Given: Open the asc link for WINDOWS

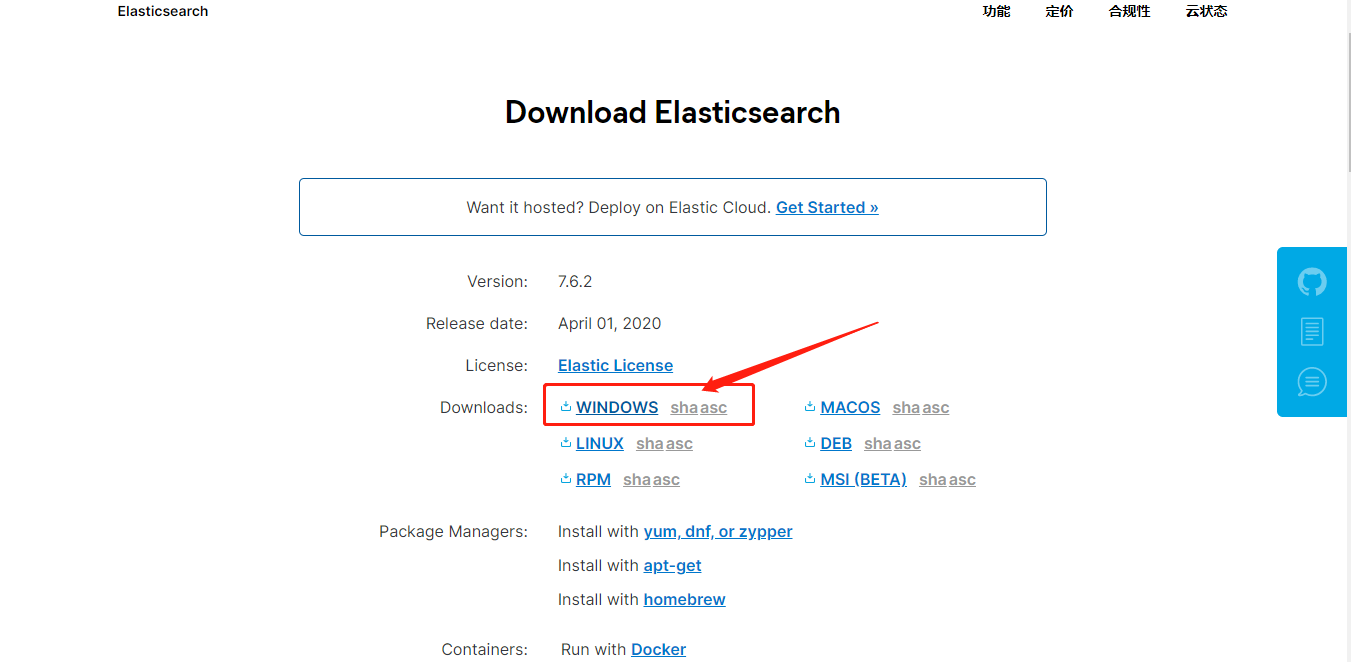Looking at the screenshot, I should (x=714, y=407).
